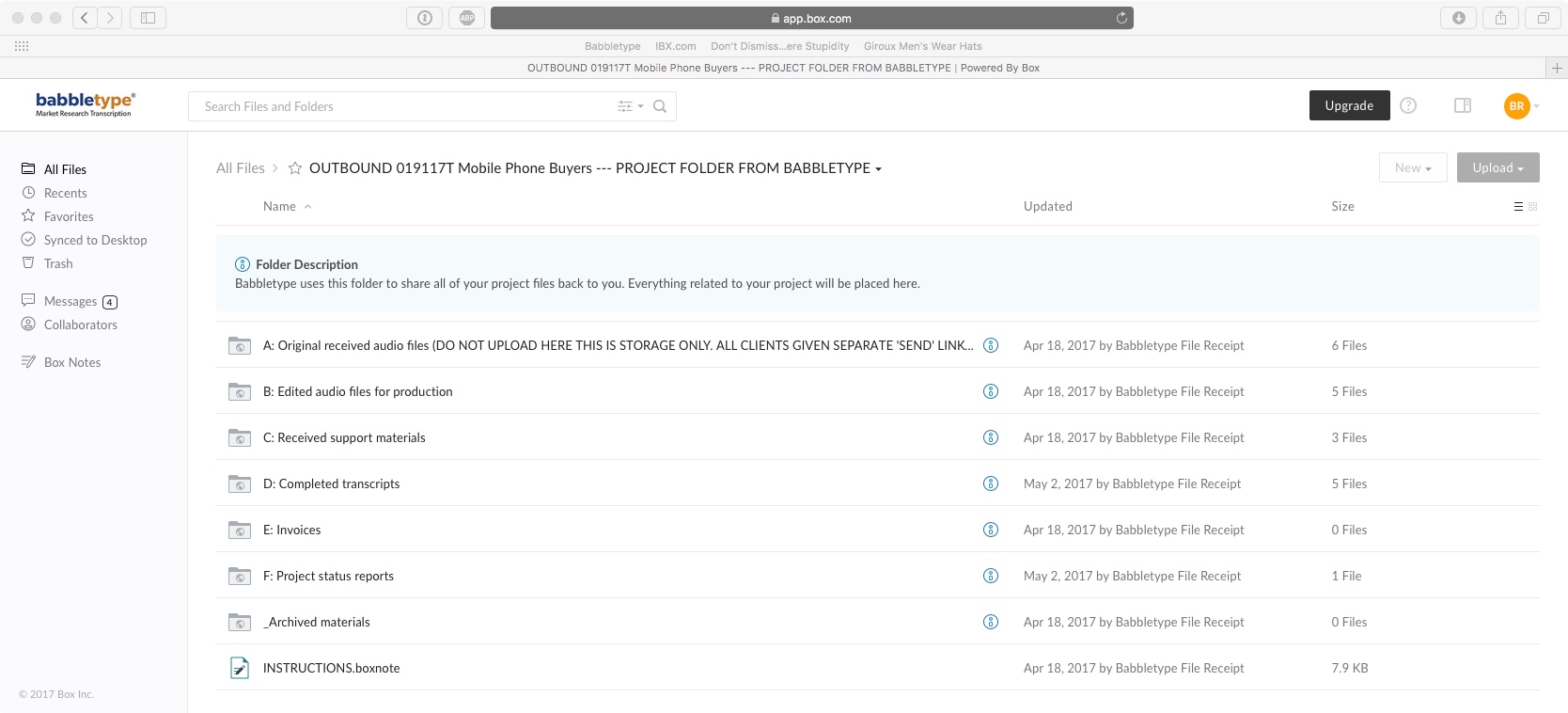
Task: Toggle the right details panel icon
Action: [1463, 105]
